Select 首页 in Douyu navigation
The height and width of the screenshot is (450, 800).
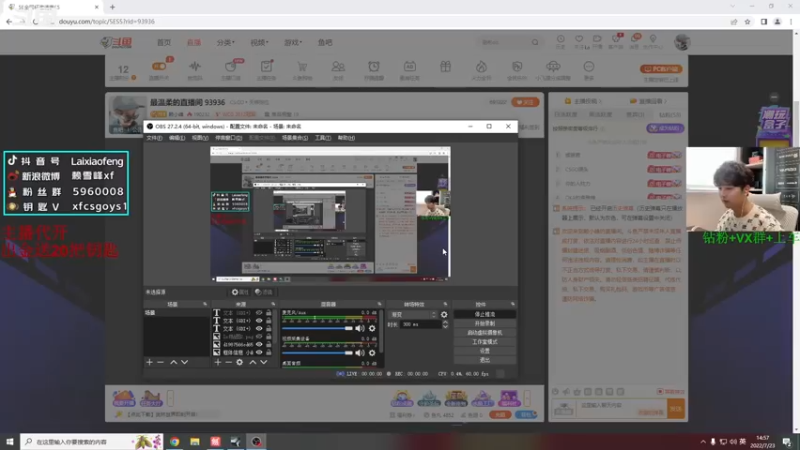(x=164, y=42)
